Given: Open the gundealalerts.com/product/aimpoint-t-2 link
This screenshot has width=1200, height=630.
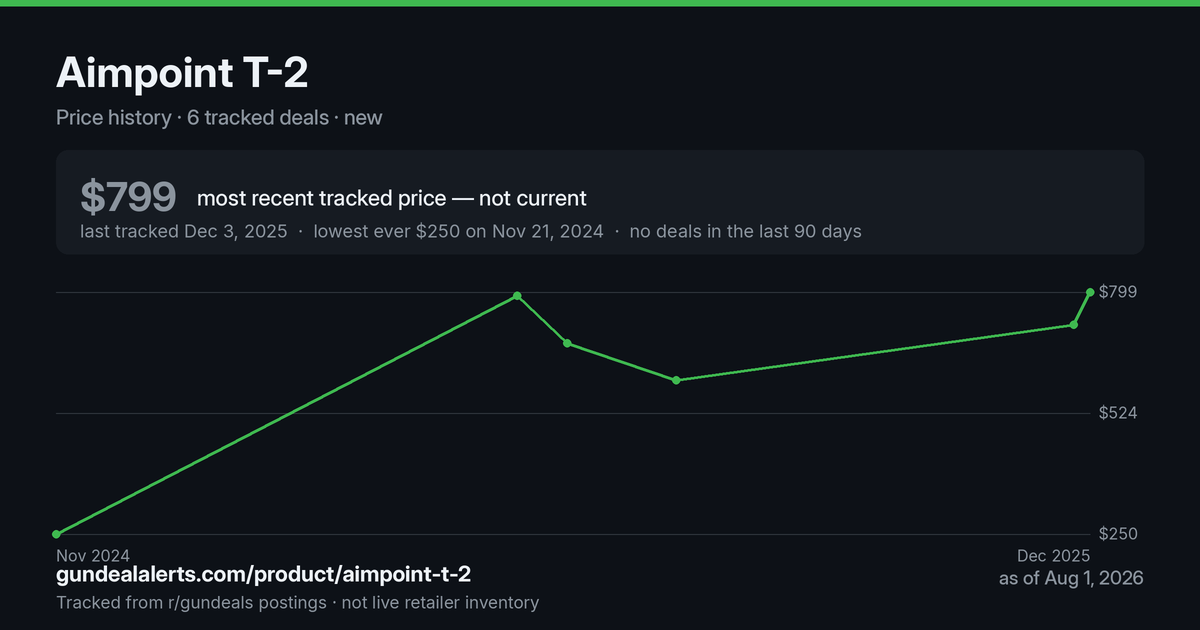Looking at the screenshot, I should click(263, 575).
